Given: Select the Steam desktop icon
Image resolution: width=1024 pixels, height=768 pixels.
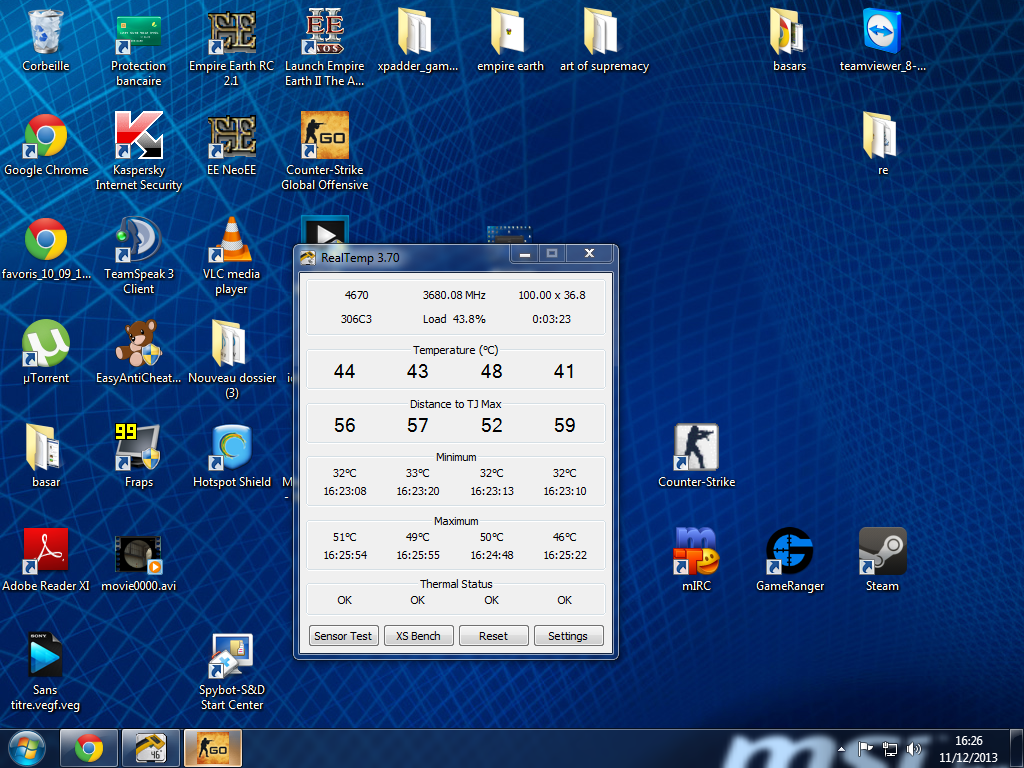Looking at the screenshot, I should point(882,552).
